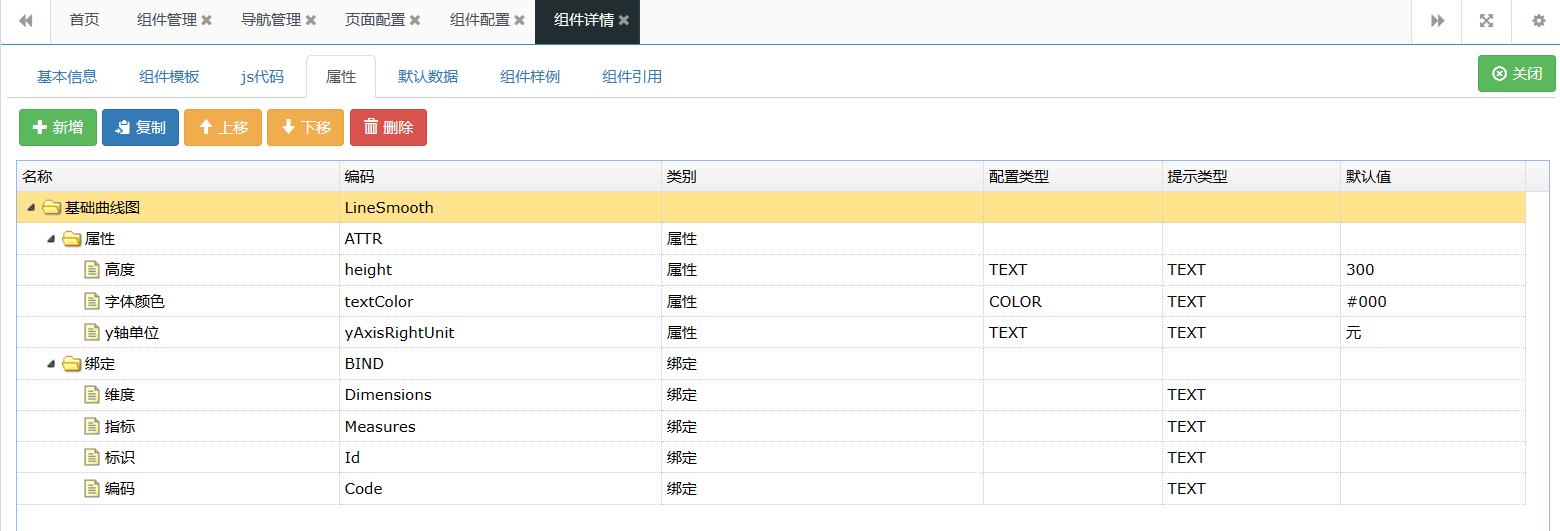The width and height of the screenshot is (1560, 531).
Task: Close the 页面配置 tab via its x
Action: click(414, 20)
